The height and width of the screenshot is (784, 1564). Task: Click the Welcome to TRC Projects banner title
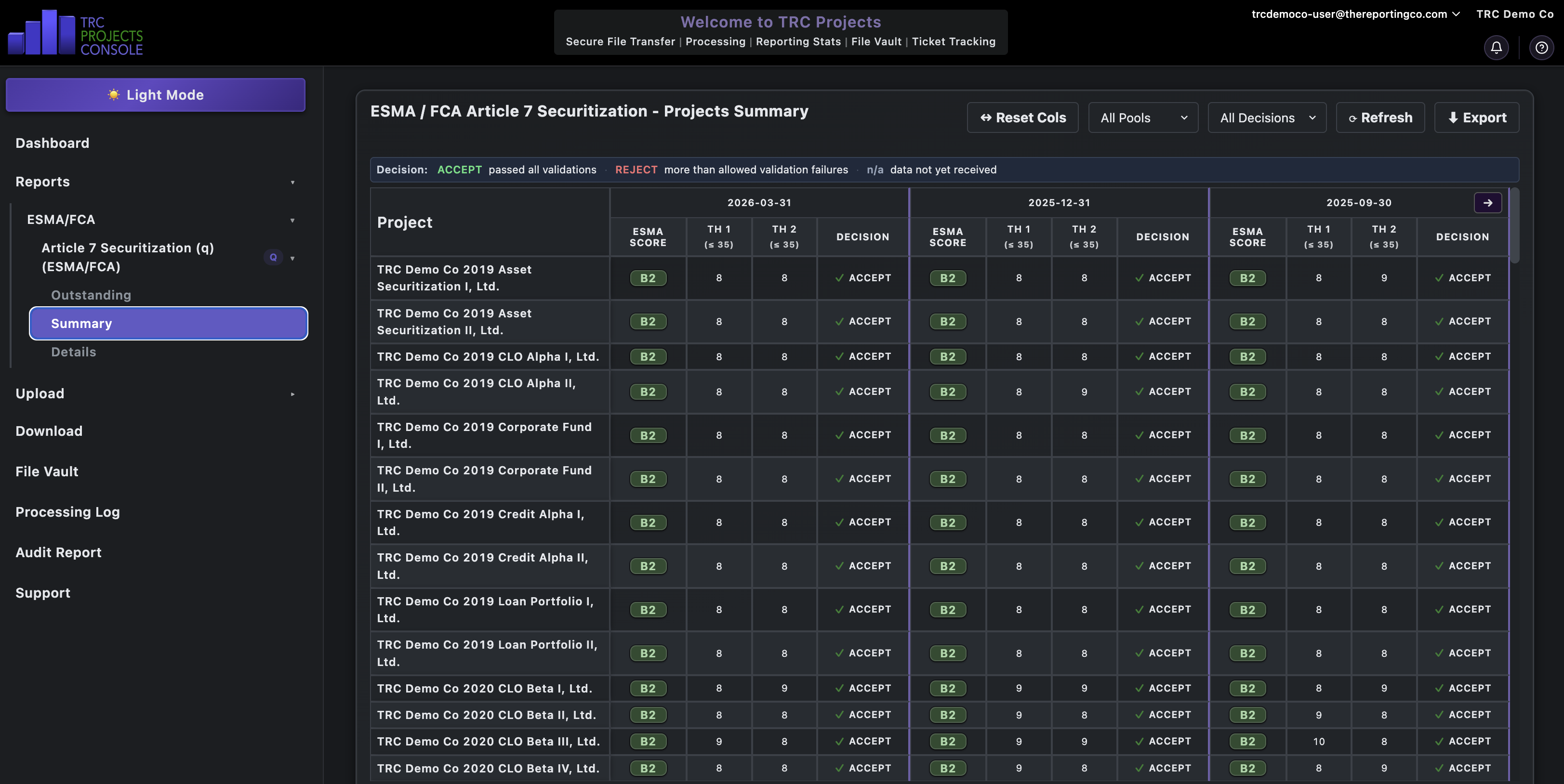pos(780,22)
